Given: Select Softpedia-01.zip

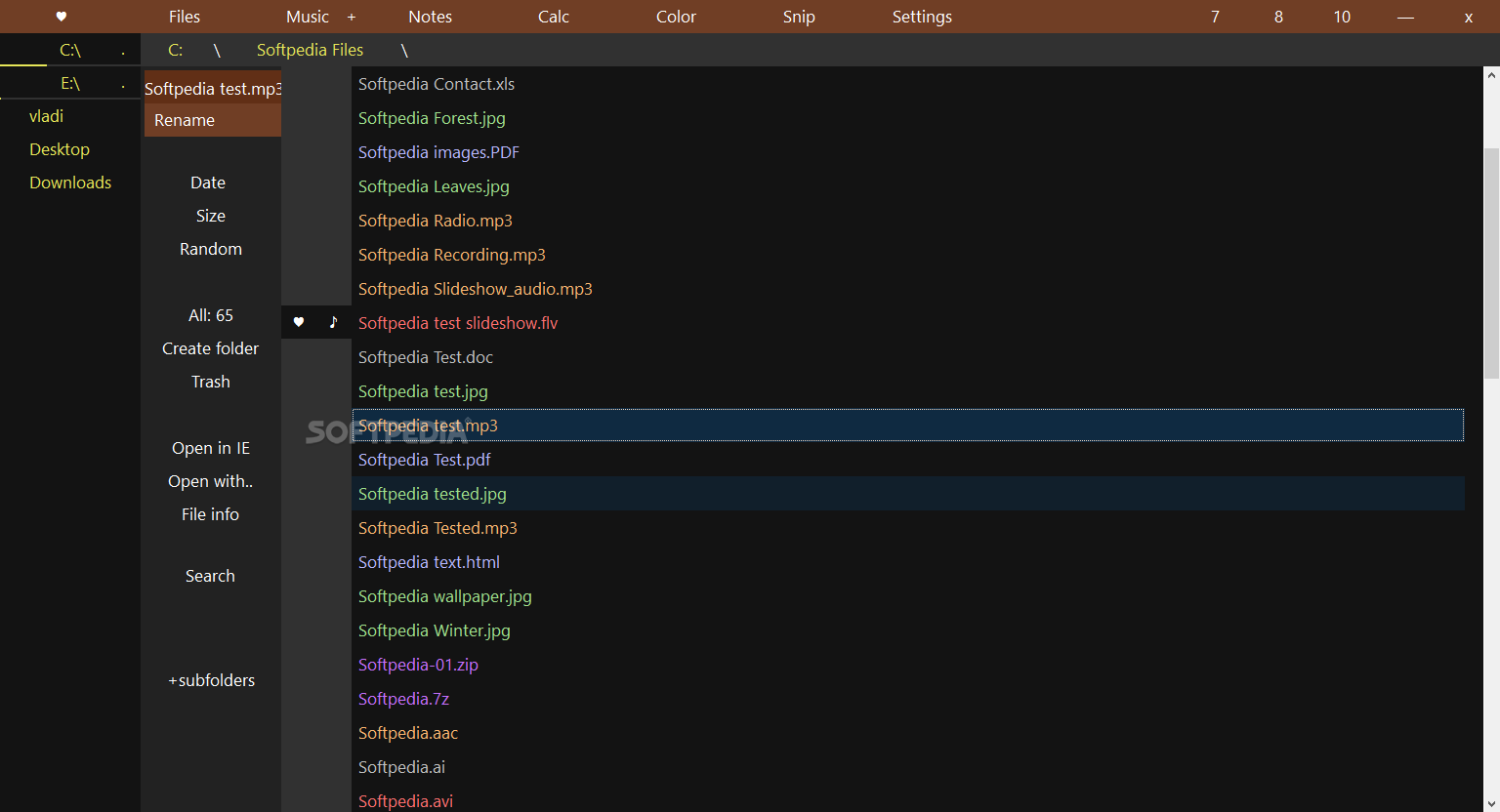Looking at the screenshot, I should point(418,665).
